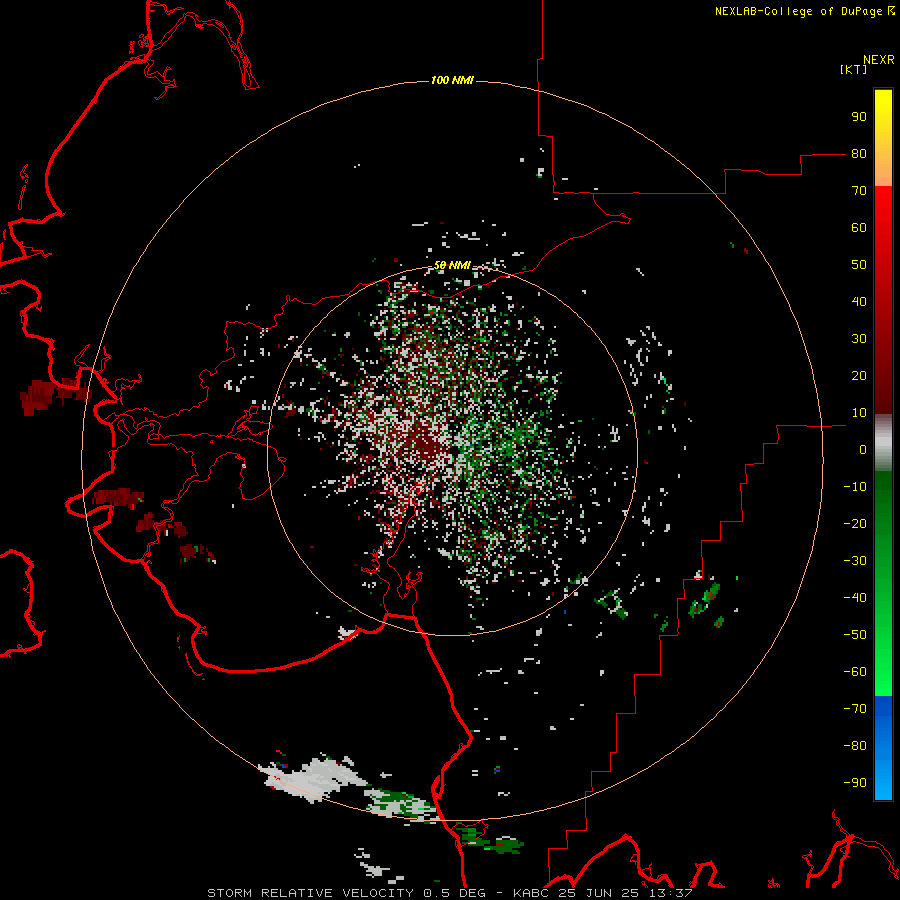Viewport: 900px width, 900px height.
Task: Click the NEXLAB-College of DuPage header text
Action: (804, 11)
